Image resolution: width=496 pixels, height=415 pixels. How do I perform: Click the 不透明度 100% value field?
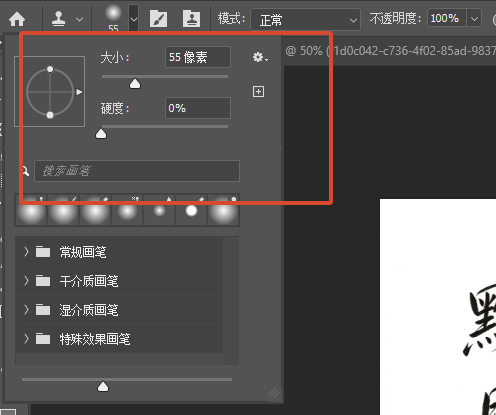(x=447, y=18)
